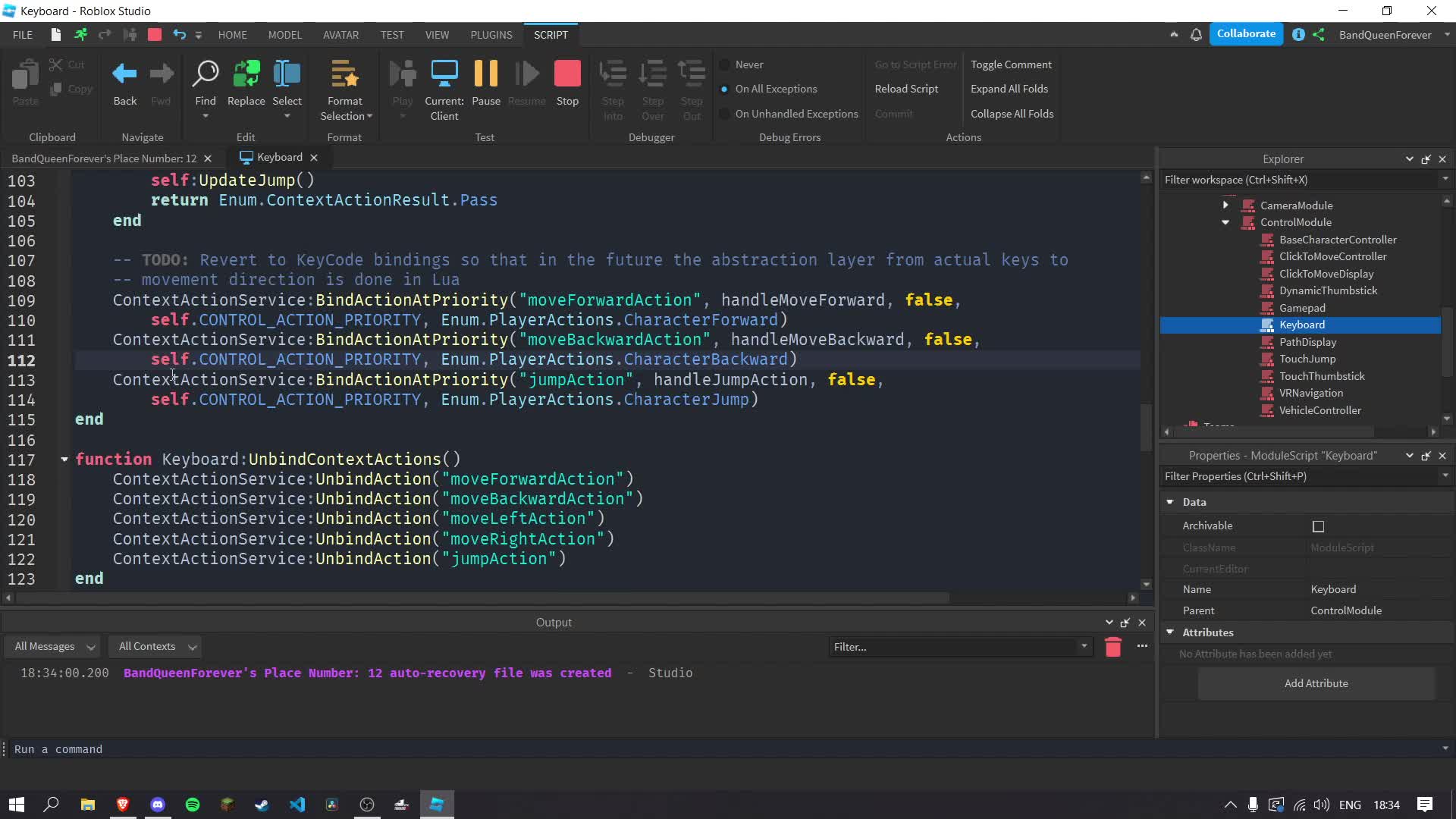The image size is (1456, 819).
Task: Clear output with red trash icon
Action: click(x=1112, y=647)
